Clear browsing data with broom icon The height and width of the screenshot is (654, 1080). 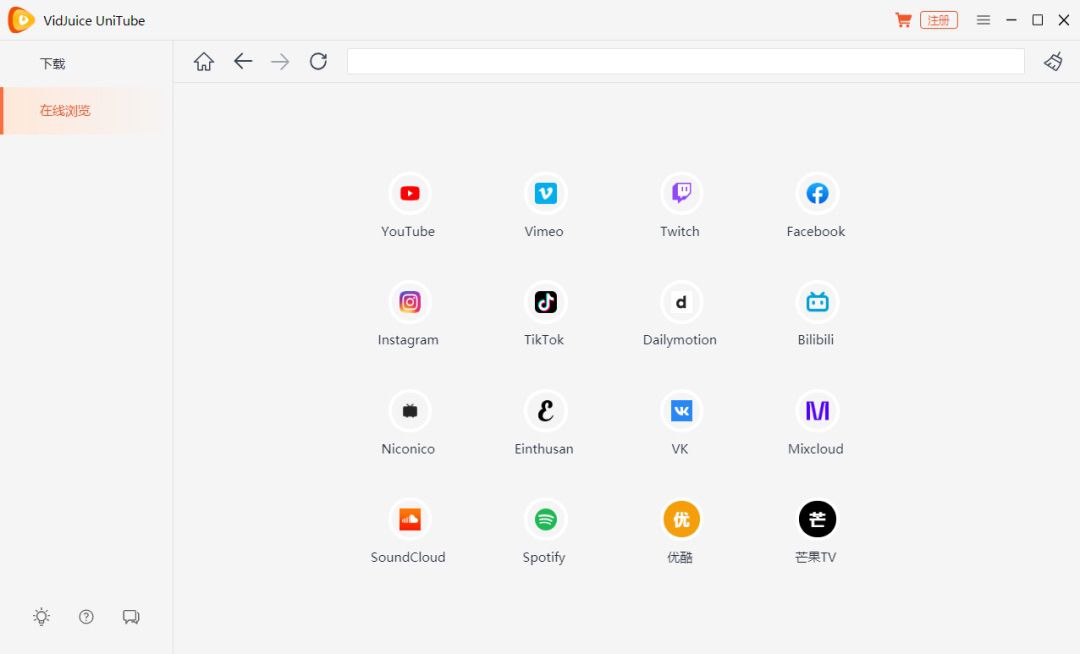[1052, 61]
